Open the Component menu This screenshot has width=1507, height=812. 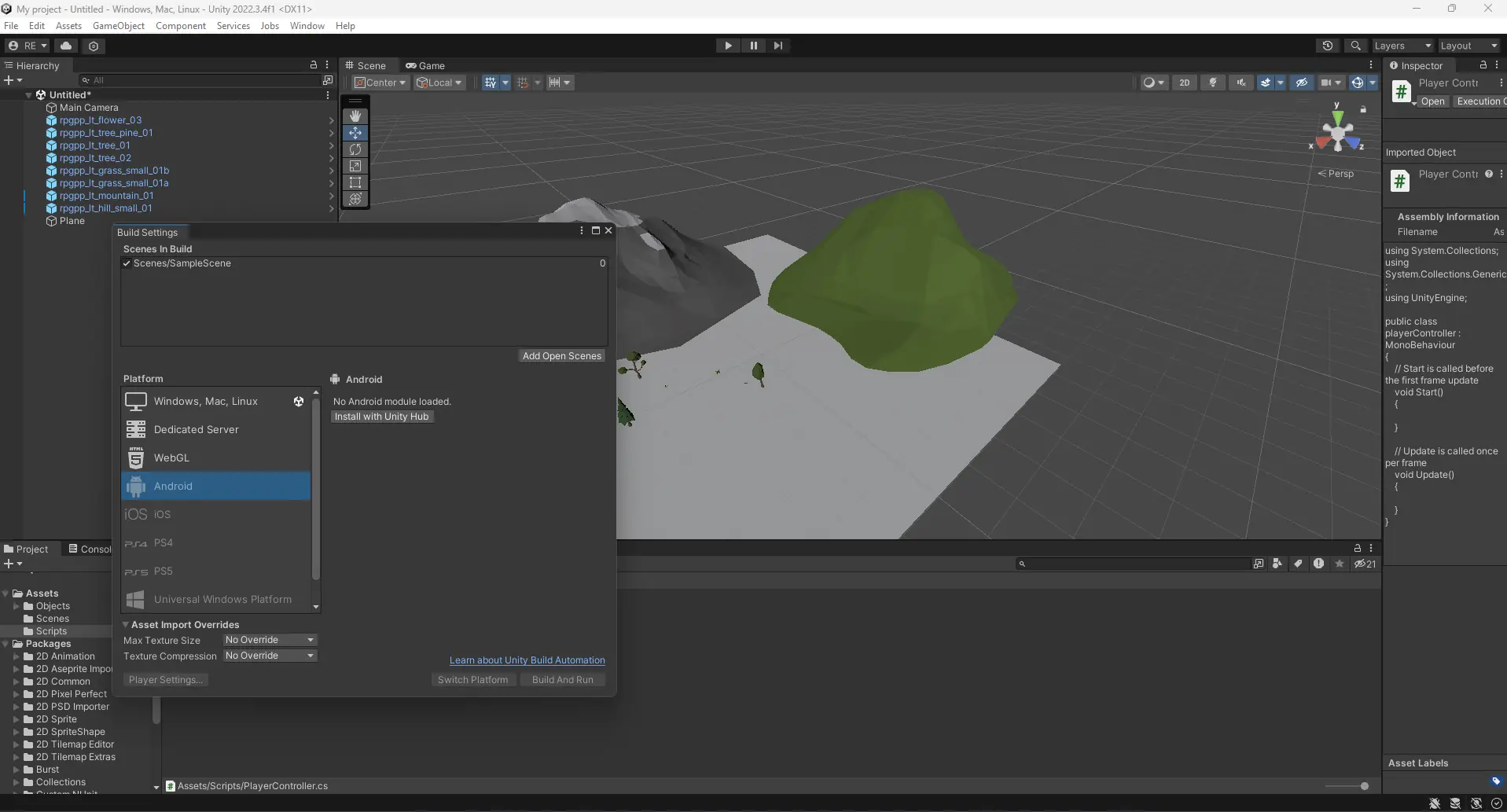click(x=181, y=25)
